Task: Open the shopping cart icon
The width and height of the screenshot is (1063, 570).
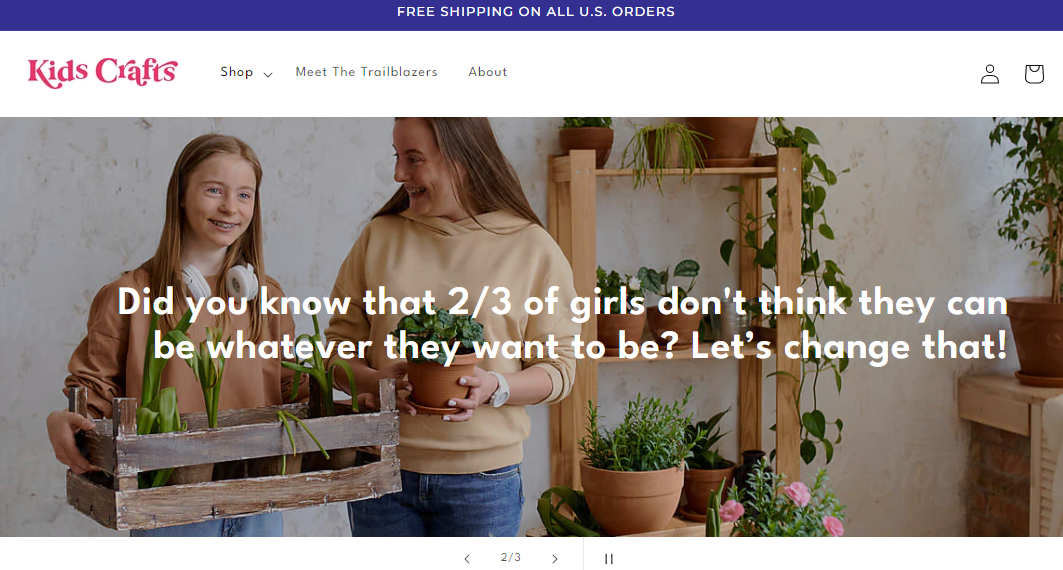Action: (x=1034, y=74)
